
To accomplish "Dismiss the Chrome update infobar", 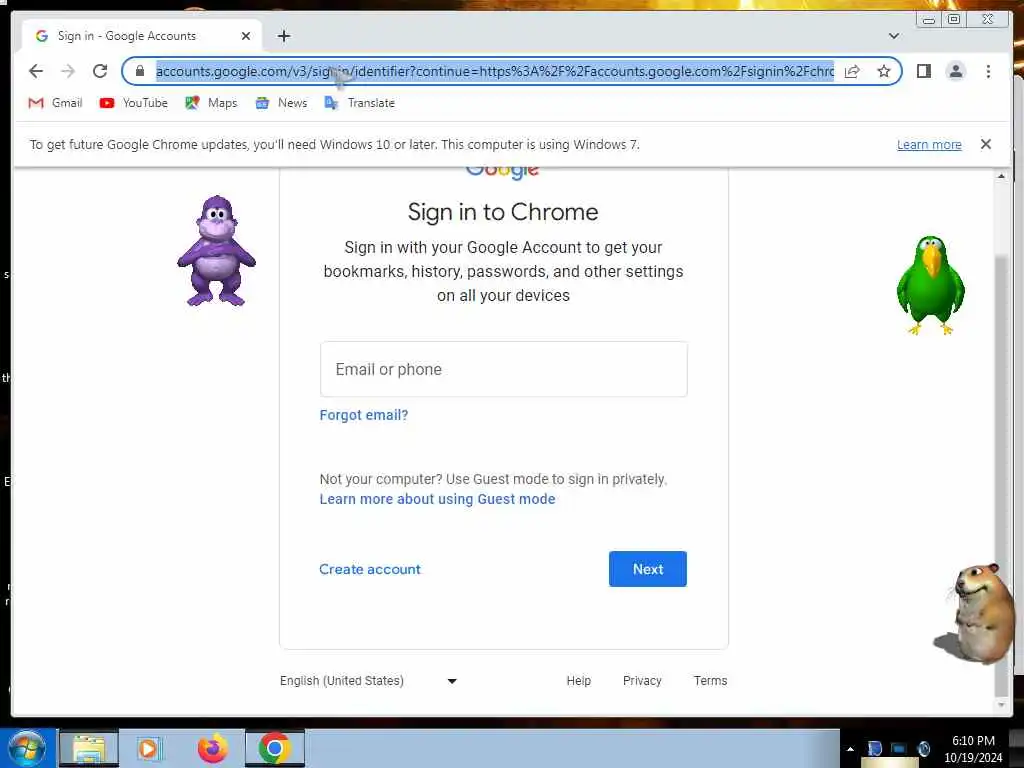I will pyautogui.click(x=985, y=144).
